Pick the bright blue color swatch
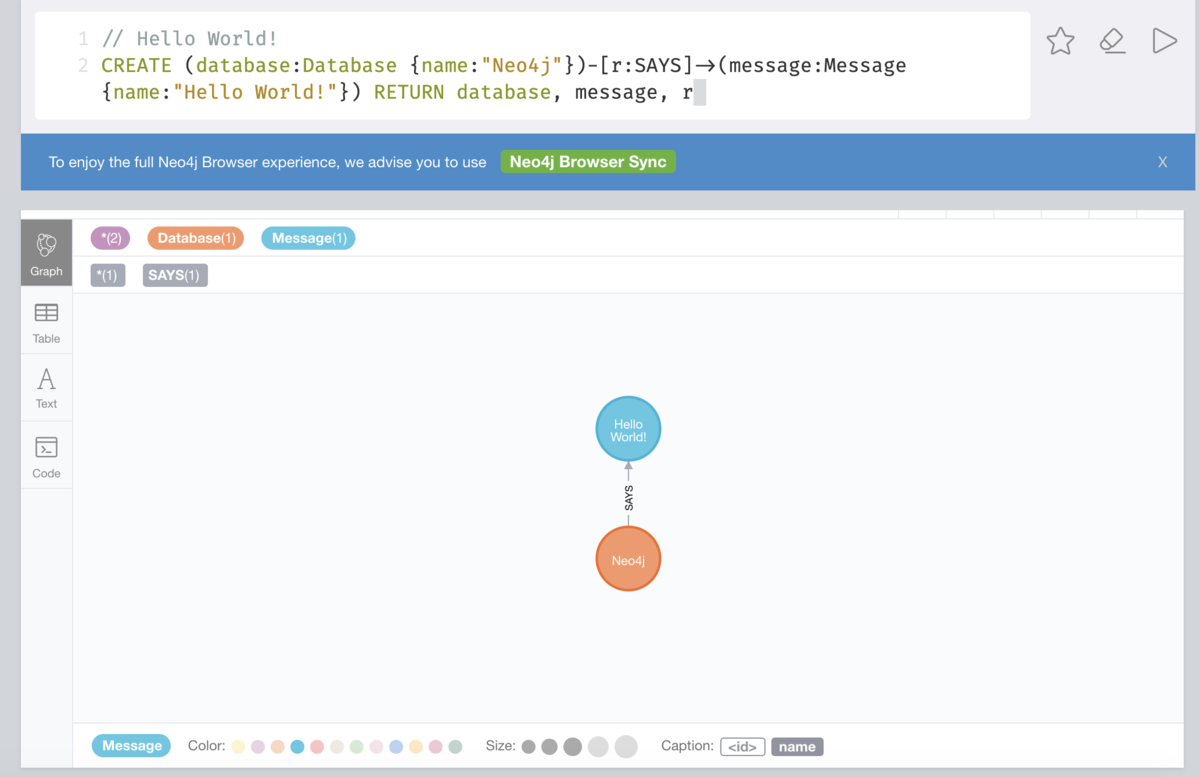Image resolution: width=1200 pixels, height=777 pixels. pyautogui.click(x=297, y=747)
